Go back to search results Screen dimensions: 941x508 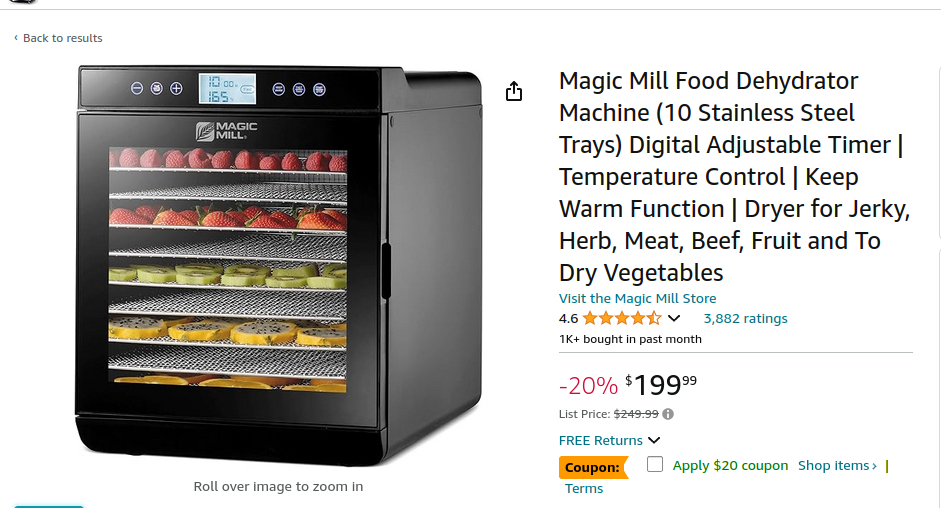pyautogui.click(x=63, y=38)
